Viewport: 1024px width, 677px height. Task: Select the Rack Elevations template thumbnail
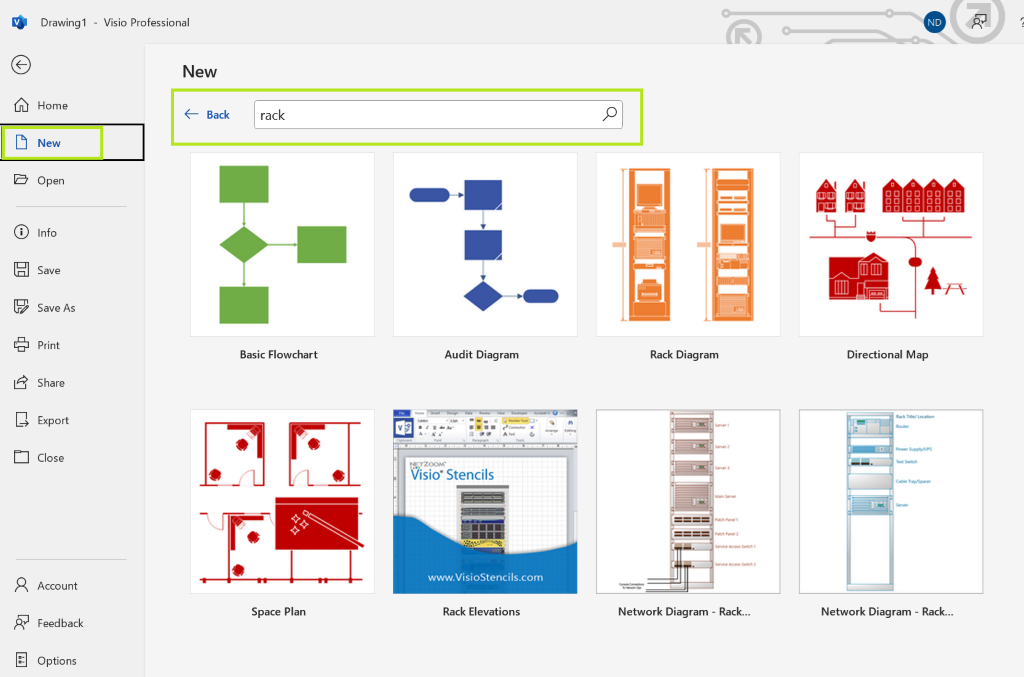(x=485, y=501)
